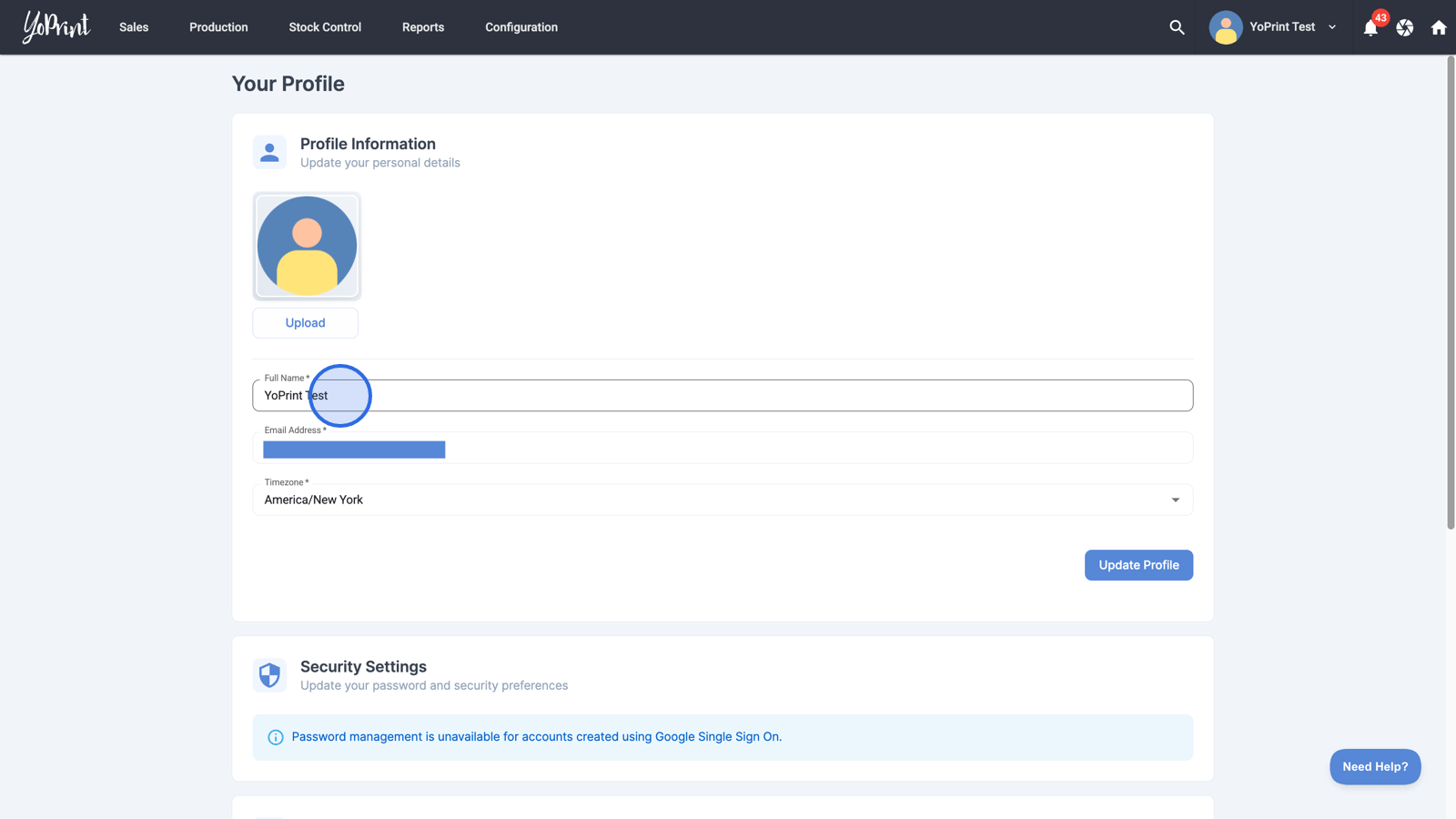
Task: Click the Email Address field
Action: tap(723, 448)
